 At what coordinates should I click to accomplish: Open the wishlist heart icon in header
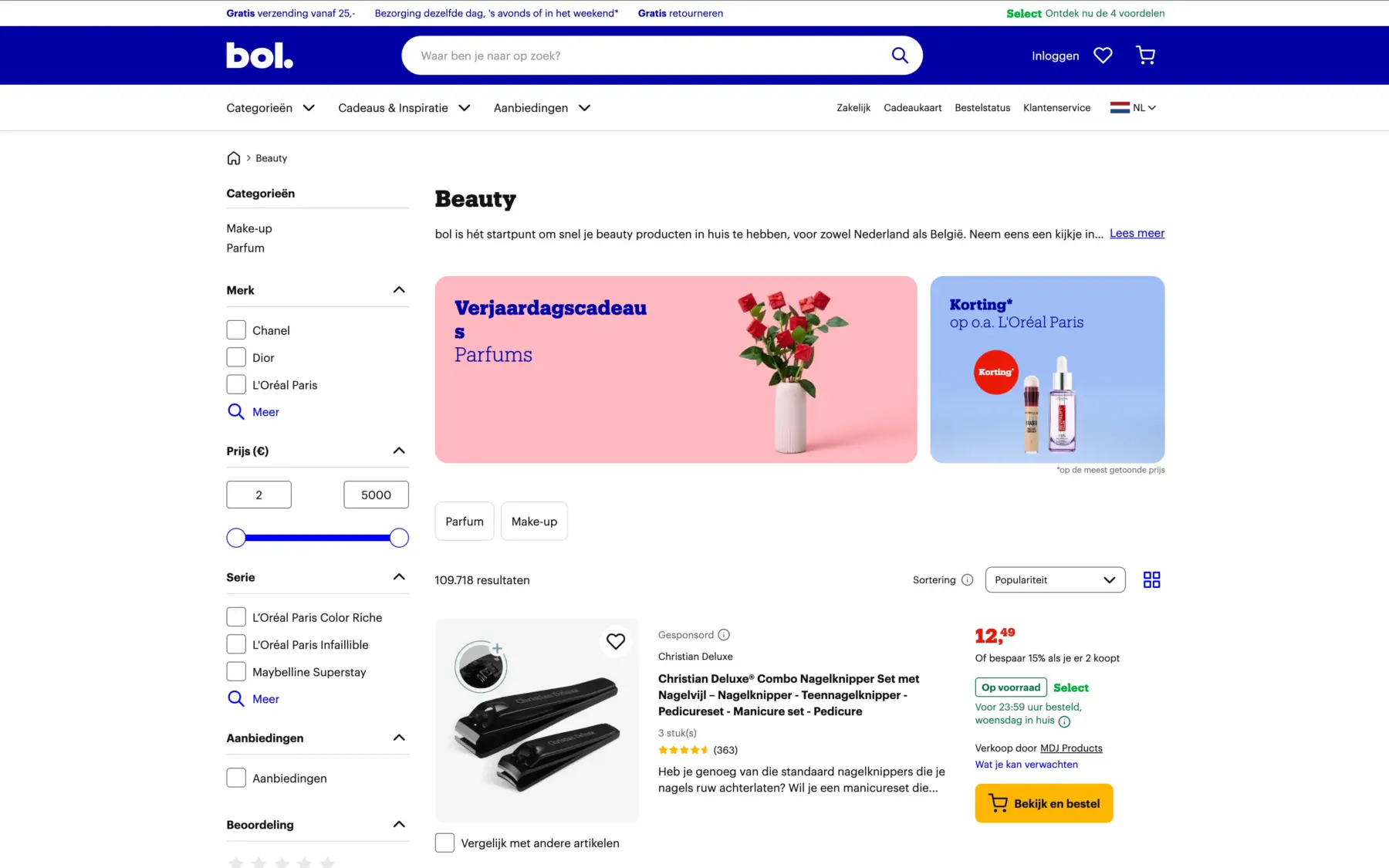click(x=1103, y=56)
